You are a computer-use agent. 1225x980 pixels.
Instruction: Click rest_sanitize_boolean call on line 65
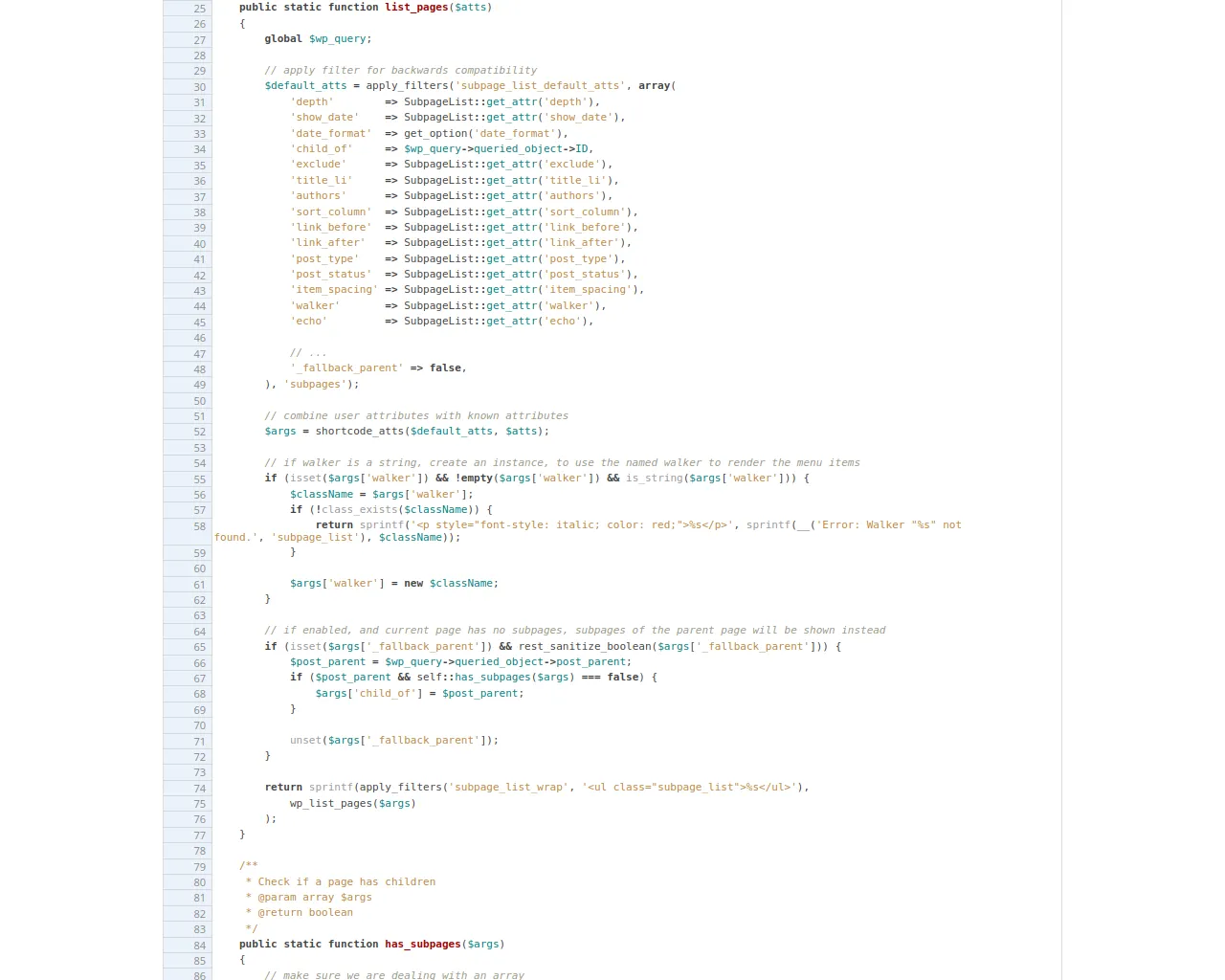point(677,646)
